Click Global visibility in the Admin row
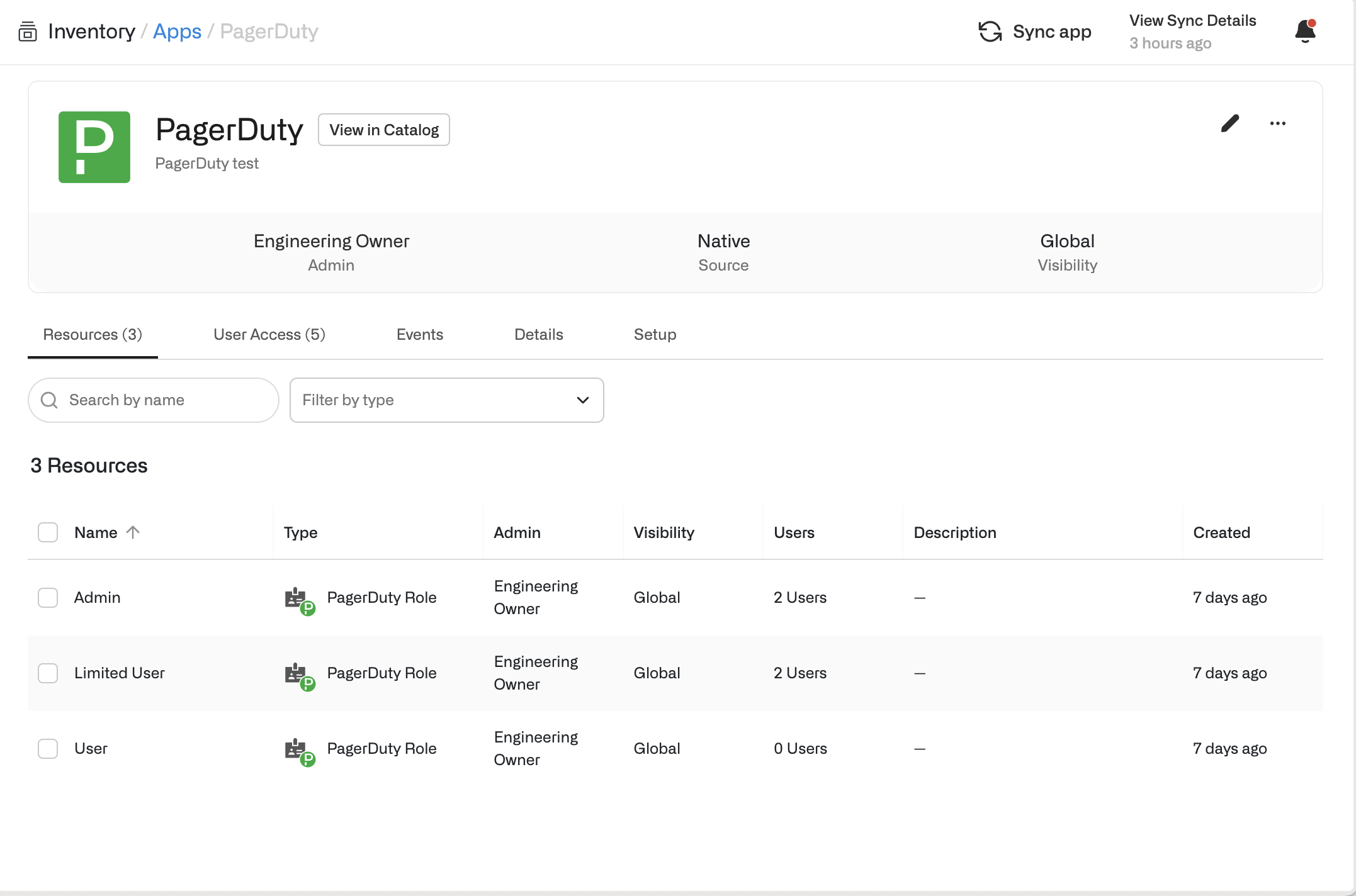Image resolution: width=1356 pixels, height=896 pixels. [657, 598]
